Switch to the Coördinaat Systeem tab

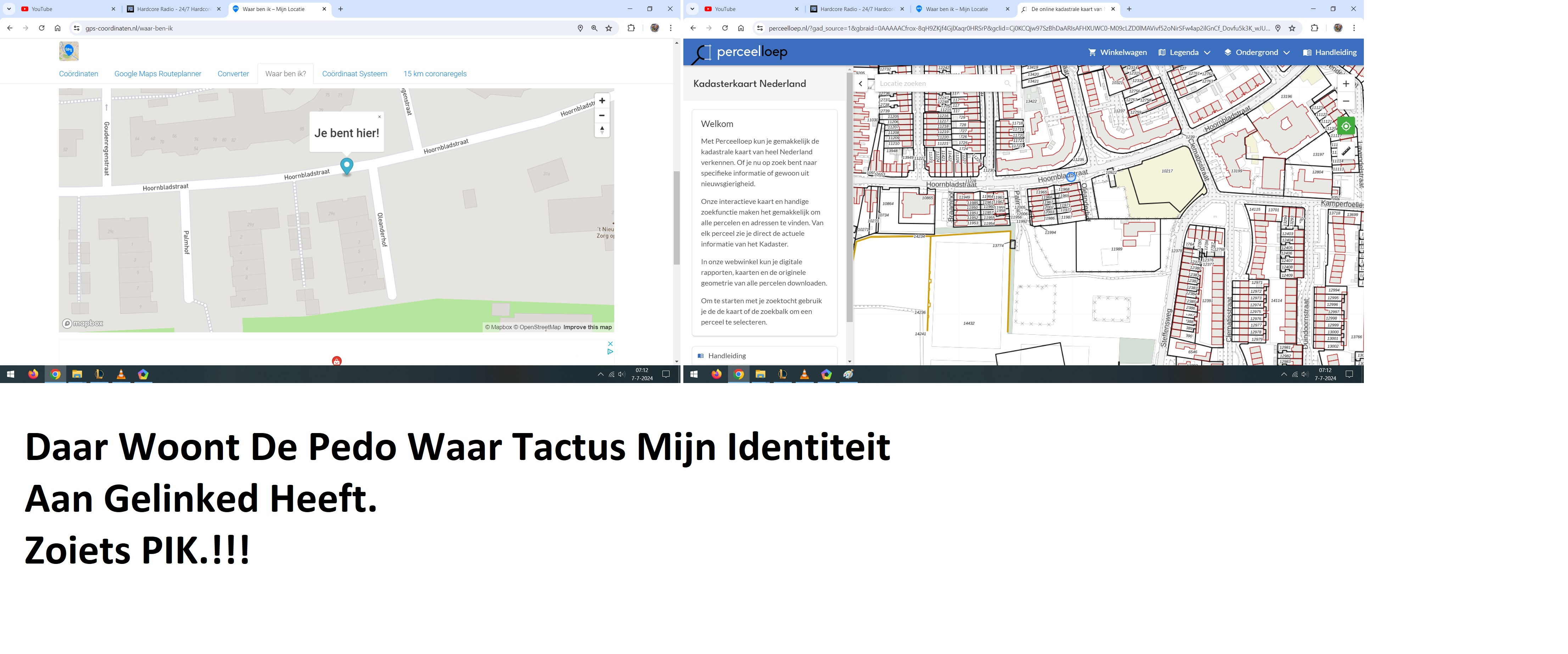click(x=354, y=74)
